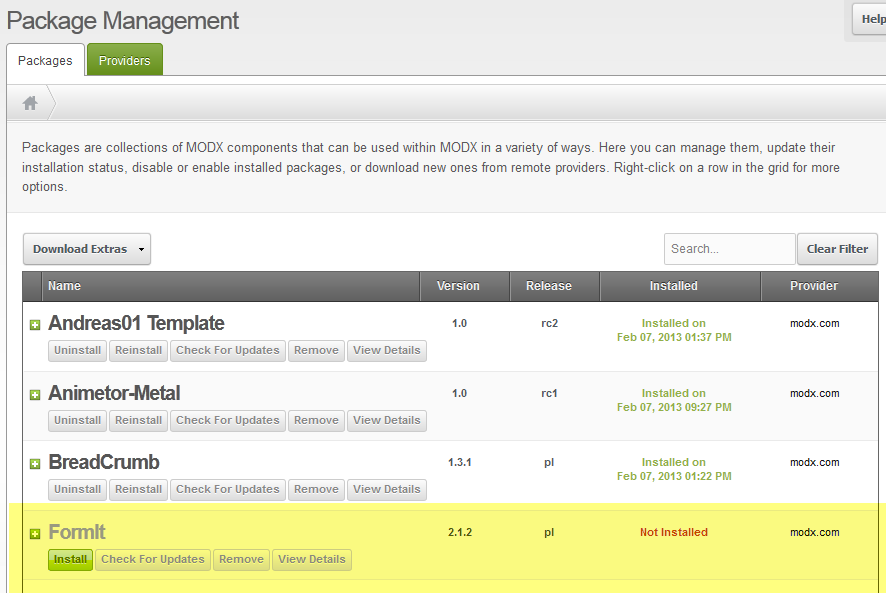Screen dimensions: 886x593
Task: Sort by the Installed column header
Action: (673, 286)
